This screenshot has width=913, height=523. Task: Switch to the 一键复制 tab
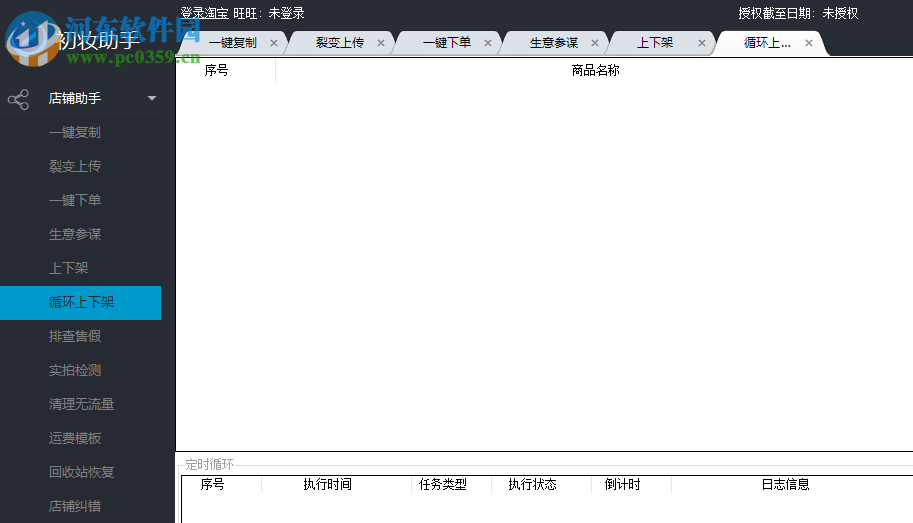point(232,43)
